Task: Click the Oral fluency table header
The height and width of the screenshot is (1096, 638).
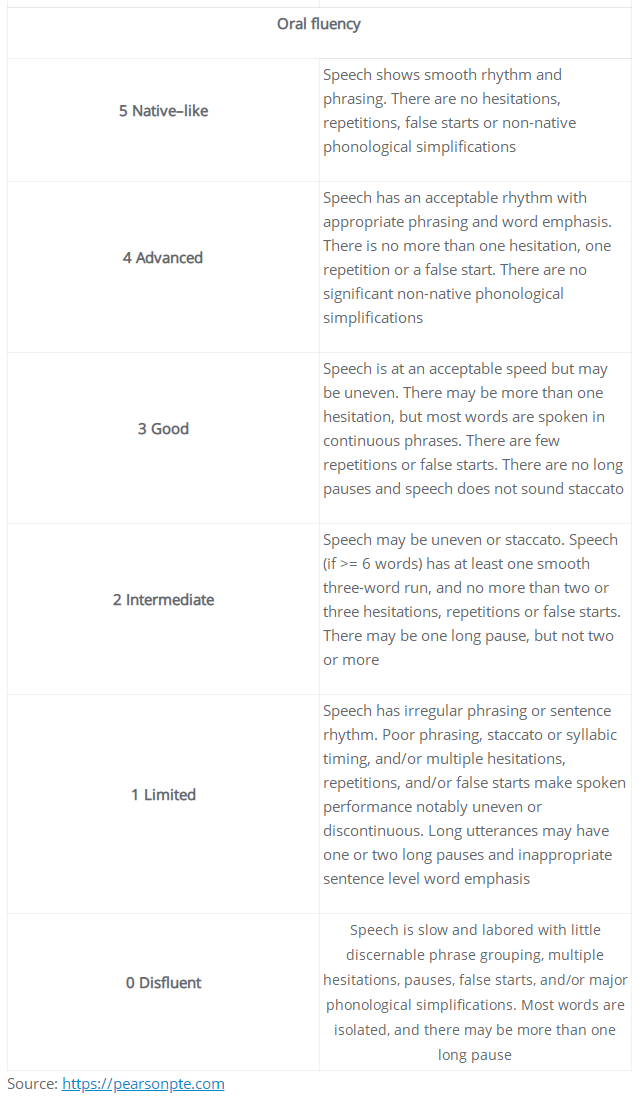Action: click(x=319, y=24)
